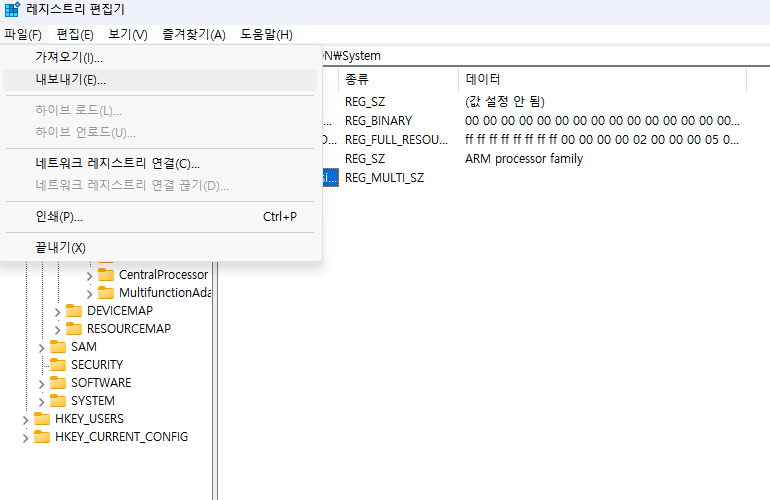Select 인쇄(P)... in the File menu
The image size is (770, 500).
pos(59,217)
